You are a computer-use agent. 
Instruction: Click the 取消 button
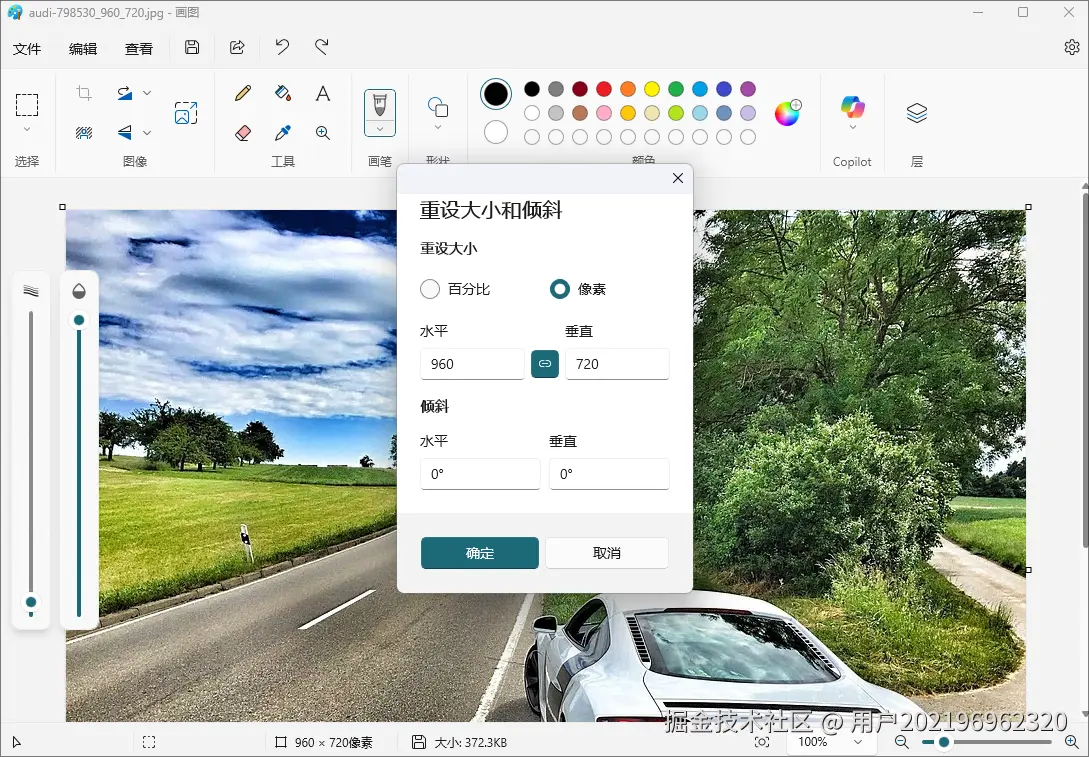[x=607, y=553]
